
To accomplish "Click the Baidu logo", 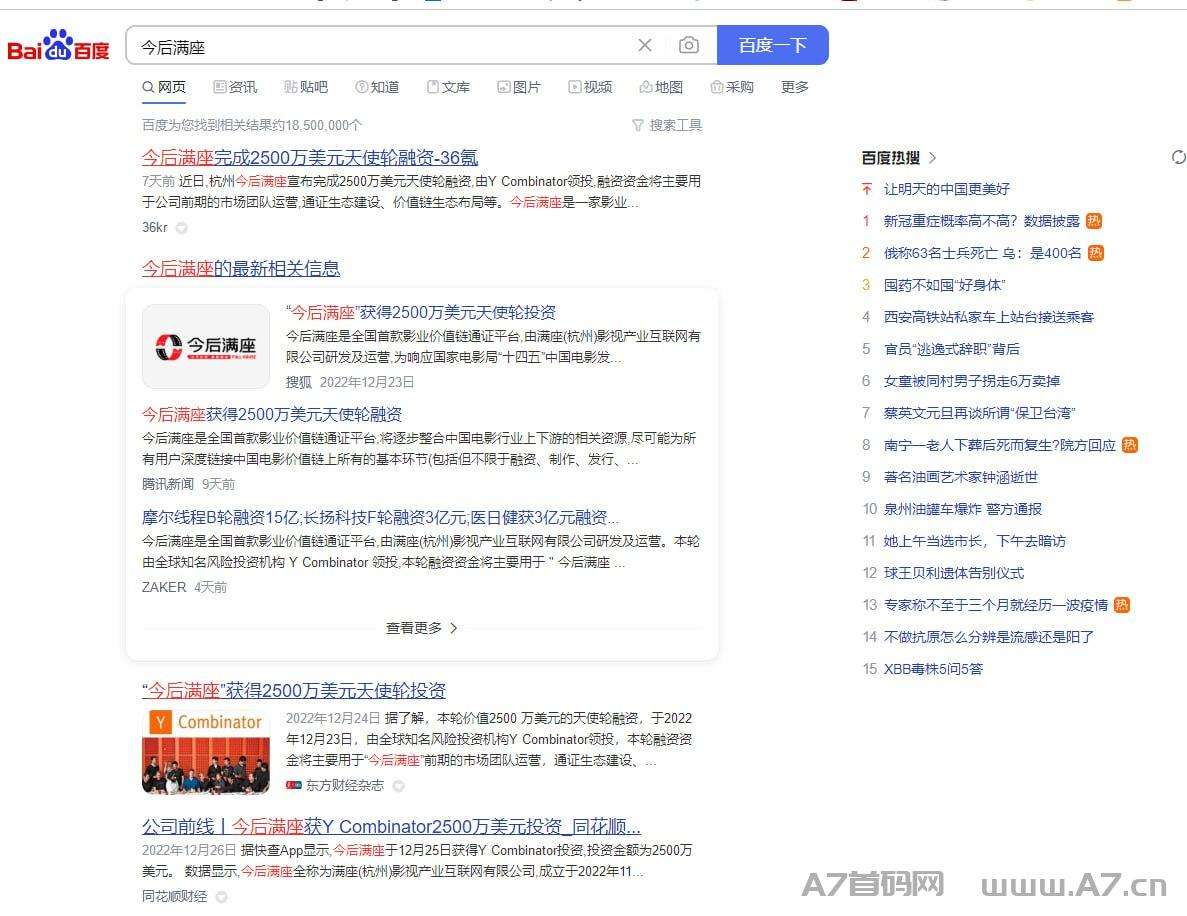I will pos(58,45).
